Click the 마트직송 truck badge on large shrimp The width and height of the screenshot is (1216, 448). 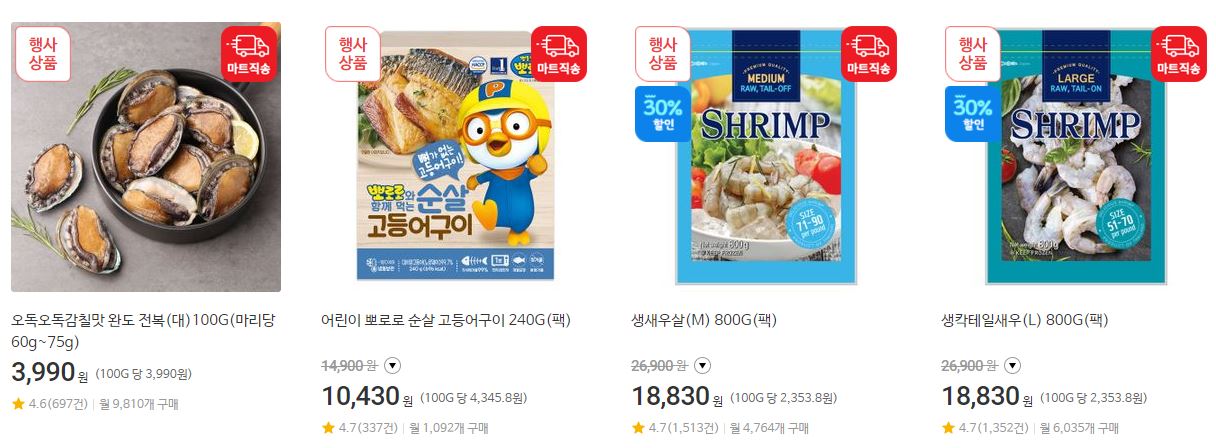(x=1179, y=53)
